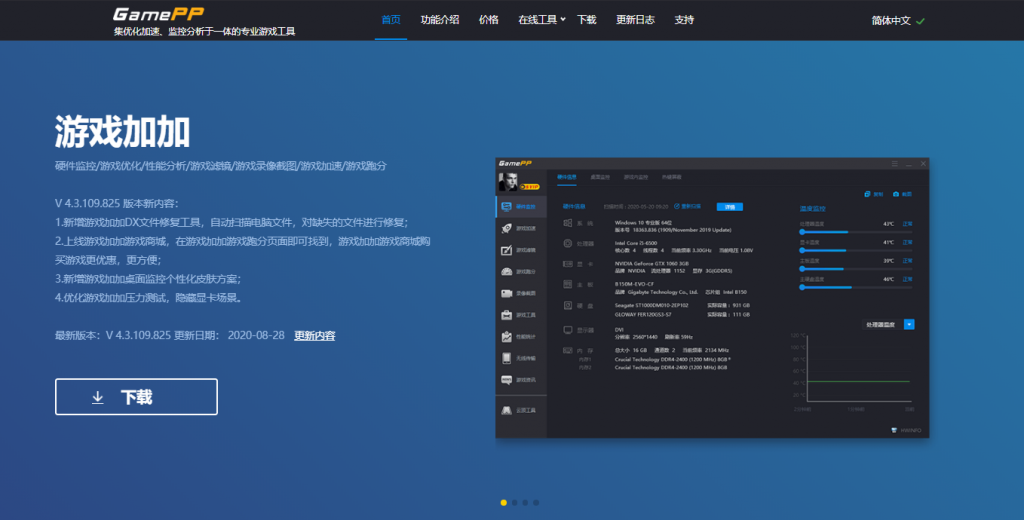Click the Windows system icon in hardware info
Screen dimensions: 1024x520
click(x=568, y=223)
